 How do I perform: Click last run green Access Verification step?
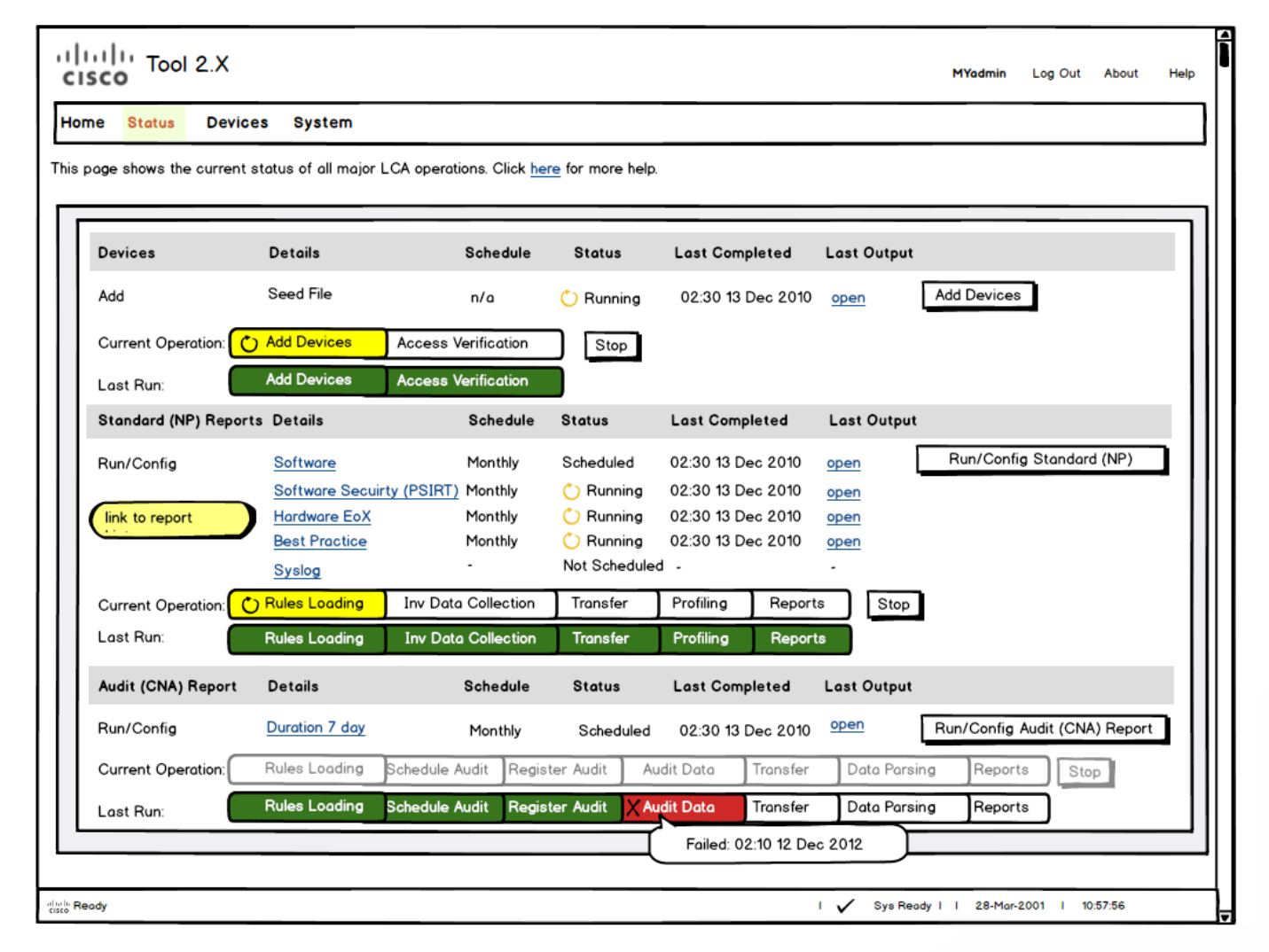(x=474, y=381)
